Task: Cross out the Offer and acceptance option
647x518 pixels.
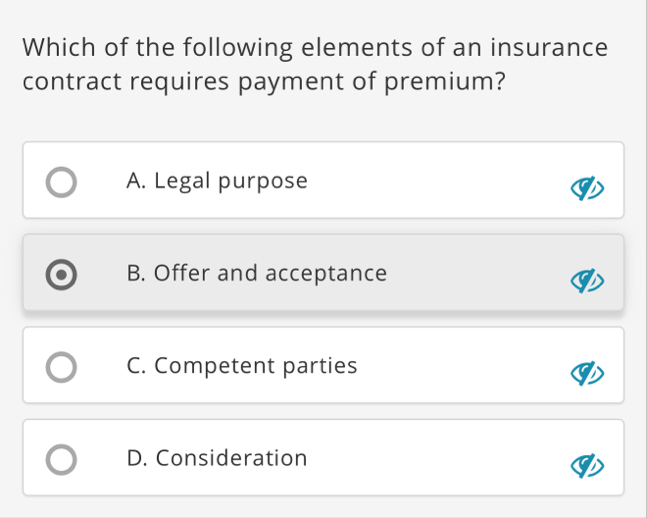Action: pos(589,280)
